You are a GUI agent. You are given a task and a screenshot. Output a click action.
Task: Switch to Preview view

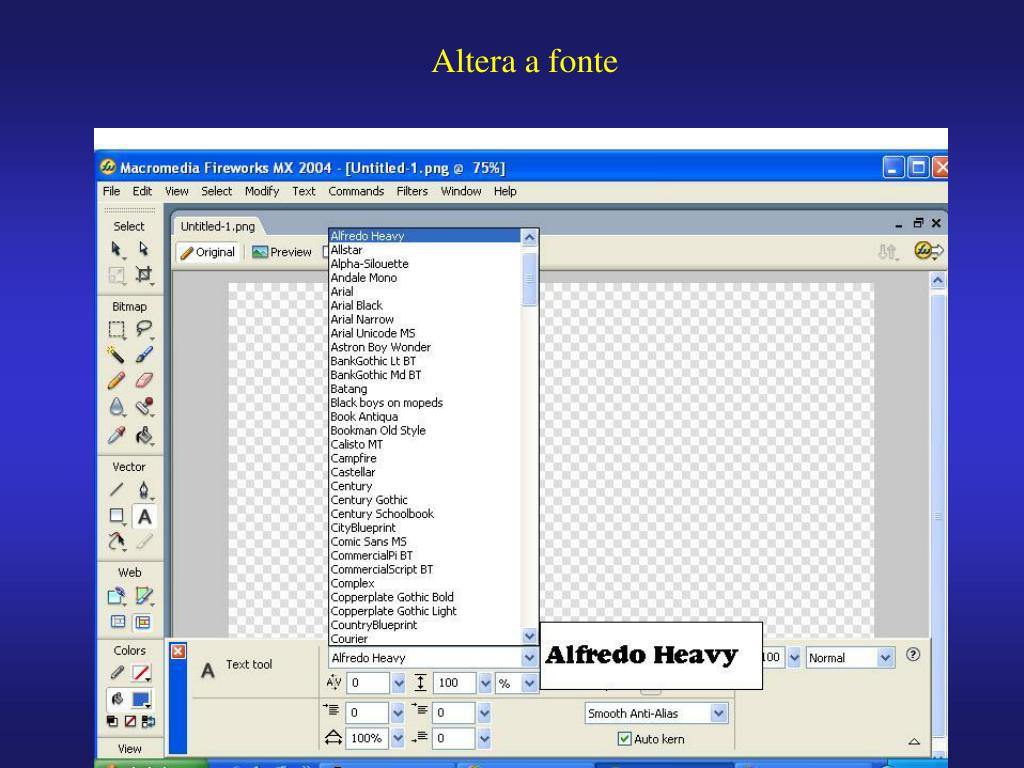tap(282, 252)
